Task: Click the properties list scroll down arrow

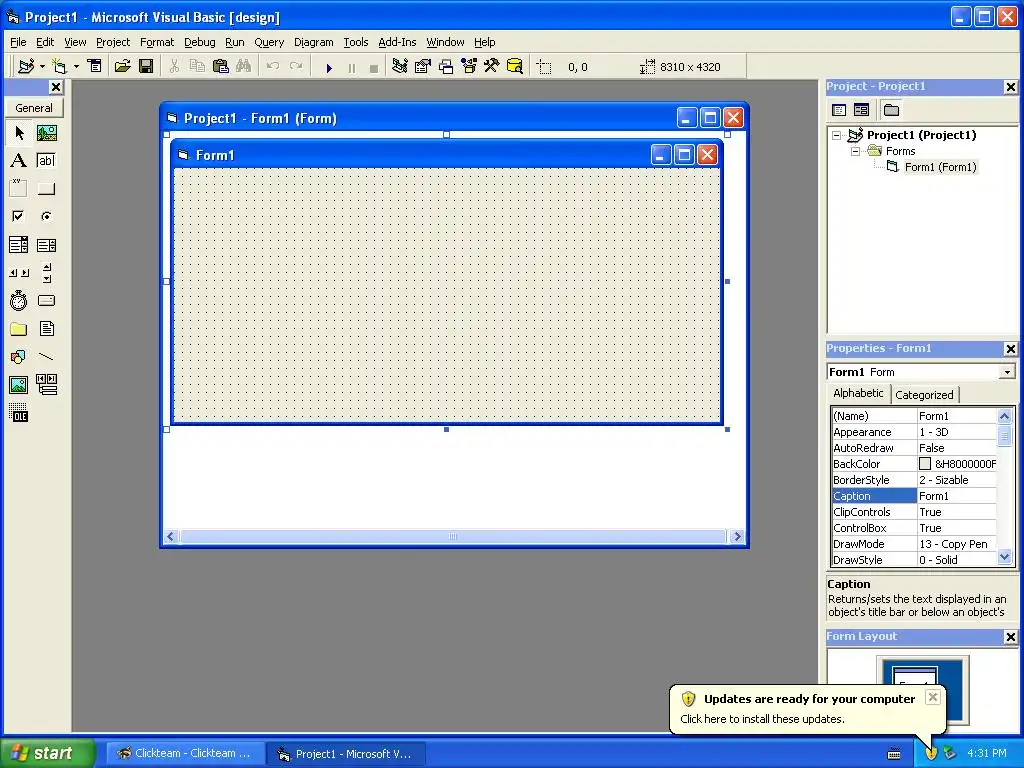Action: (x=1004, y=557)
